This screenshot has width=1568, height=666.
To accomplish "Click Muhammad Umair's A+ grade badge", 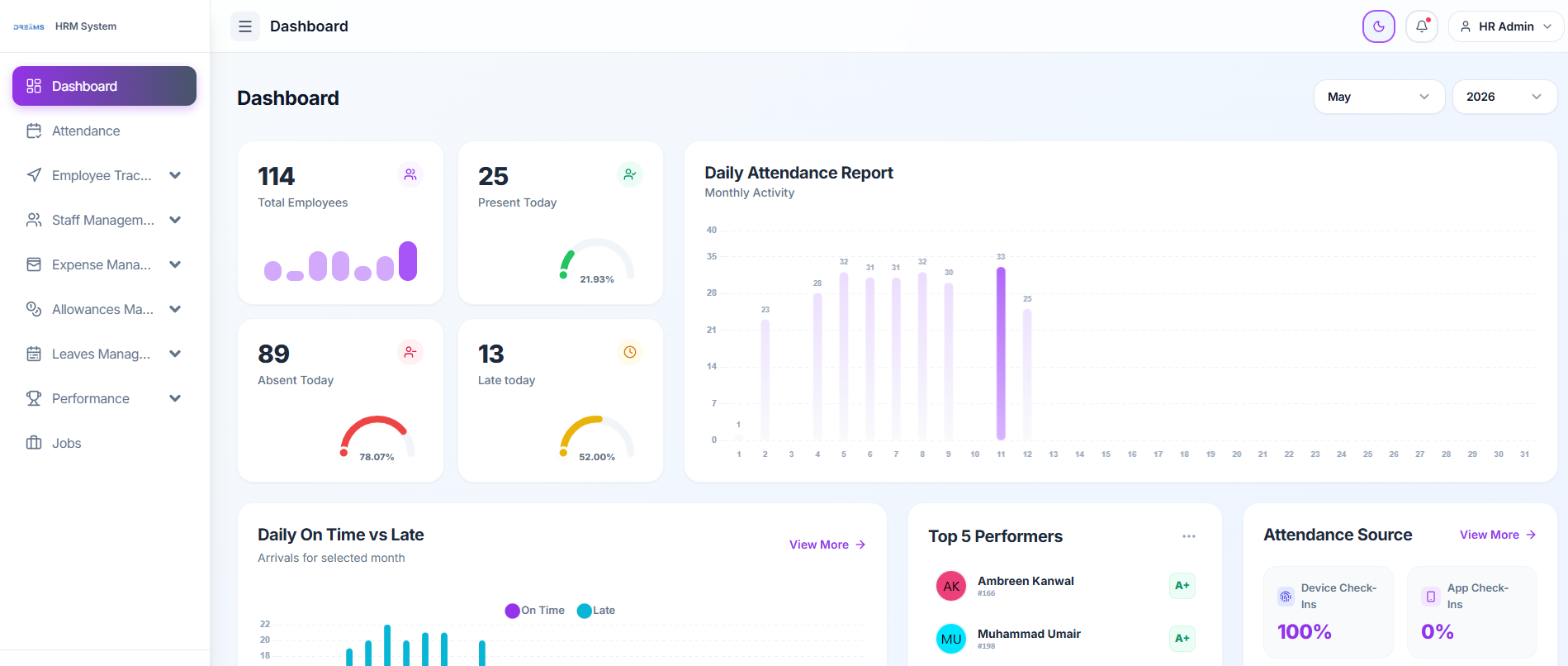I will click(x=1182, y=639).
